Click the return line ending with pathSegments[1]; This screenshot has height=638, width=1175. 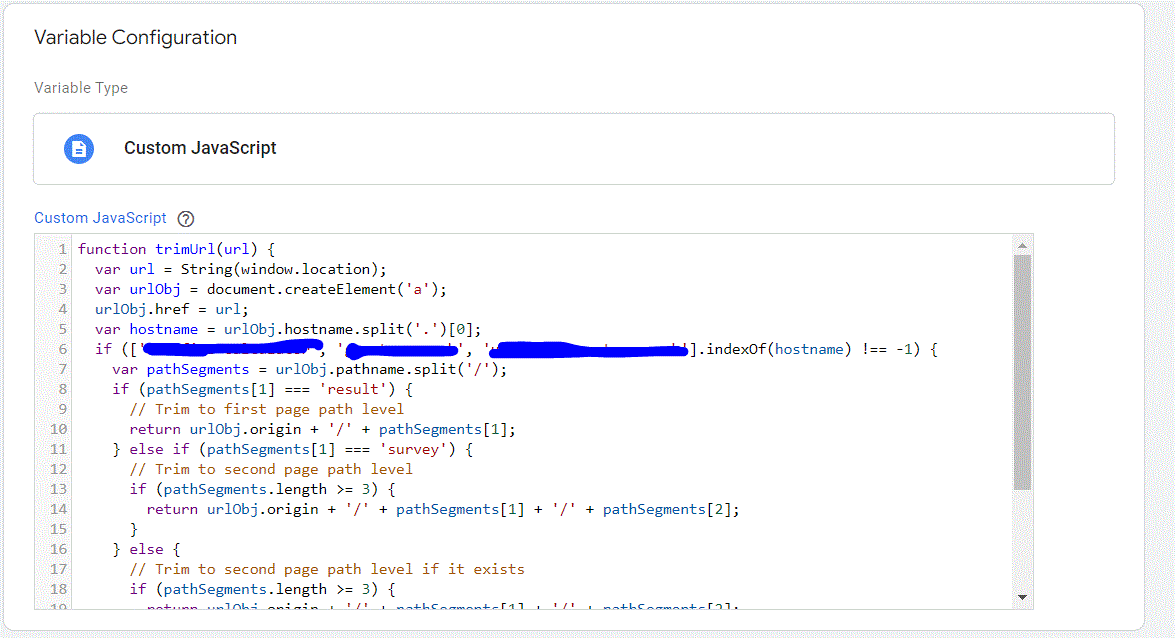pos(322,429)
